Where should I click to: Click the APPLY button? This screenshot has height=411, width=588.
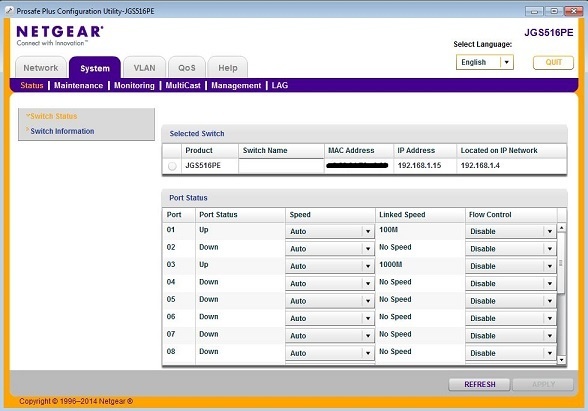[x=543, y=384]
